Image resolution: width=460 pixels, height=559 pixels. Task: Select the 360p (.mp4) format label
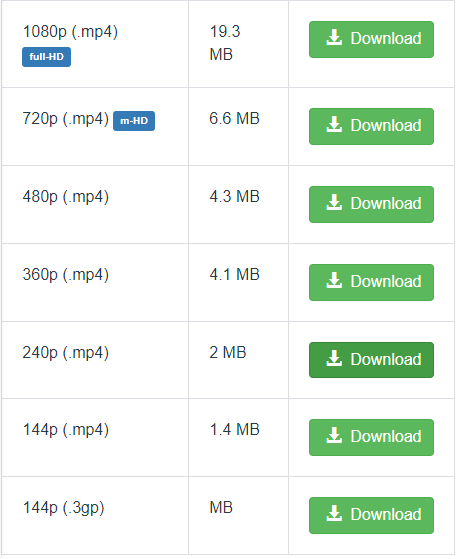(x=66, y=275)
